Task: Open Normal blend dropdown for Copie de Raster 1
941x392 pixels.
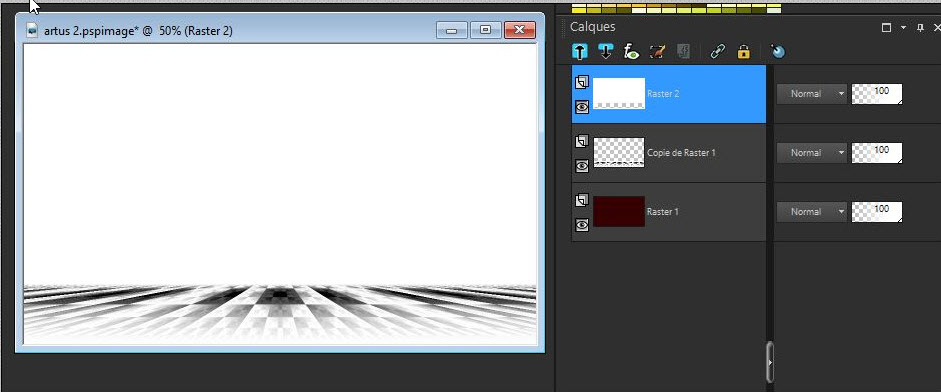Action: (811, 152)
